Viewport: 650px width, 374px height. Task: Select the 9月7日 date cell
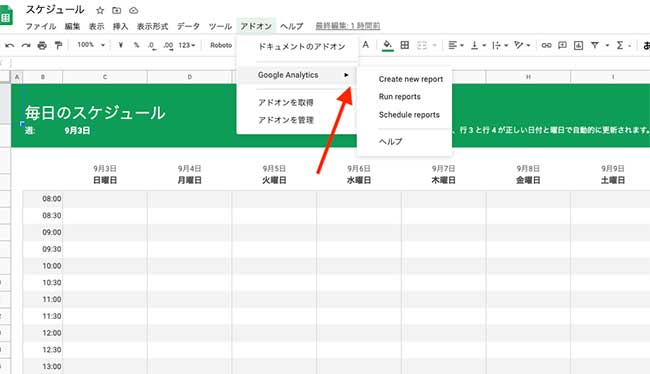click(x=444, y=169)
